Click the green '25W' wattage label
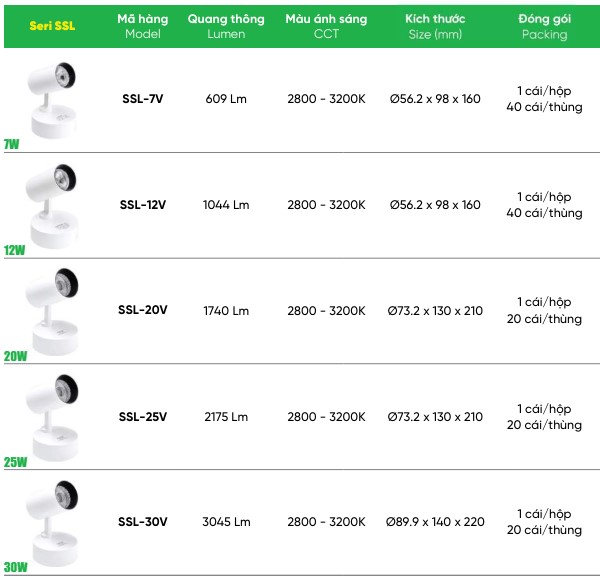600x576 pixels. click(x=15, y=462)
